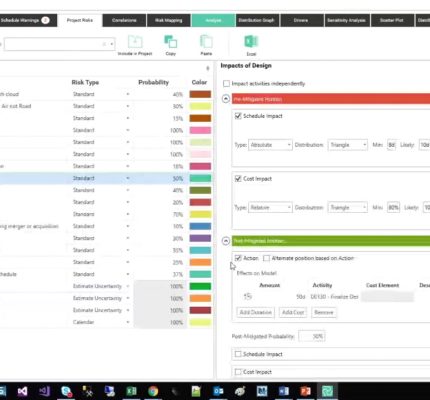Image resolution: width=430 pixels, height=400 pixels.
Task: Open the cost impact Distribution Triangle dropdown
Action: (348, 208)
